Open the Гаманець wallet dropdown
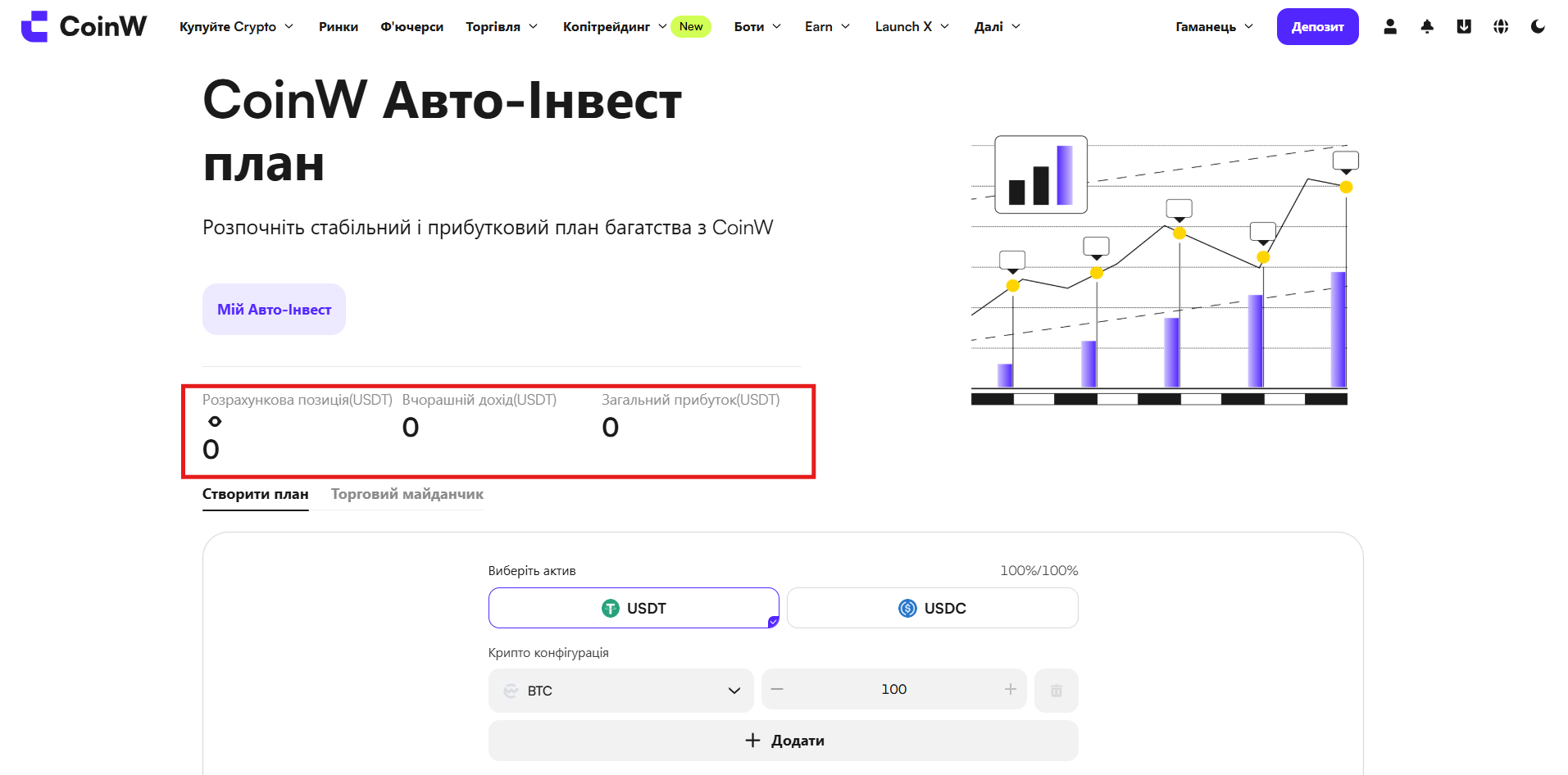Image resolution: width=1568 pixels, height=775 pixels. coord(1215,26)
